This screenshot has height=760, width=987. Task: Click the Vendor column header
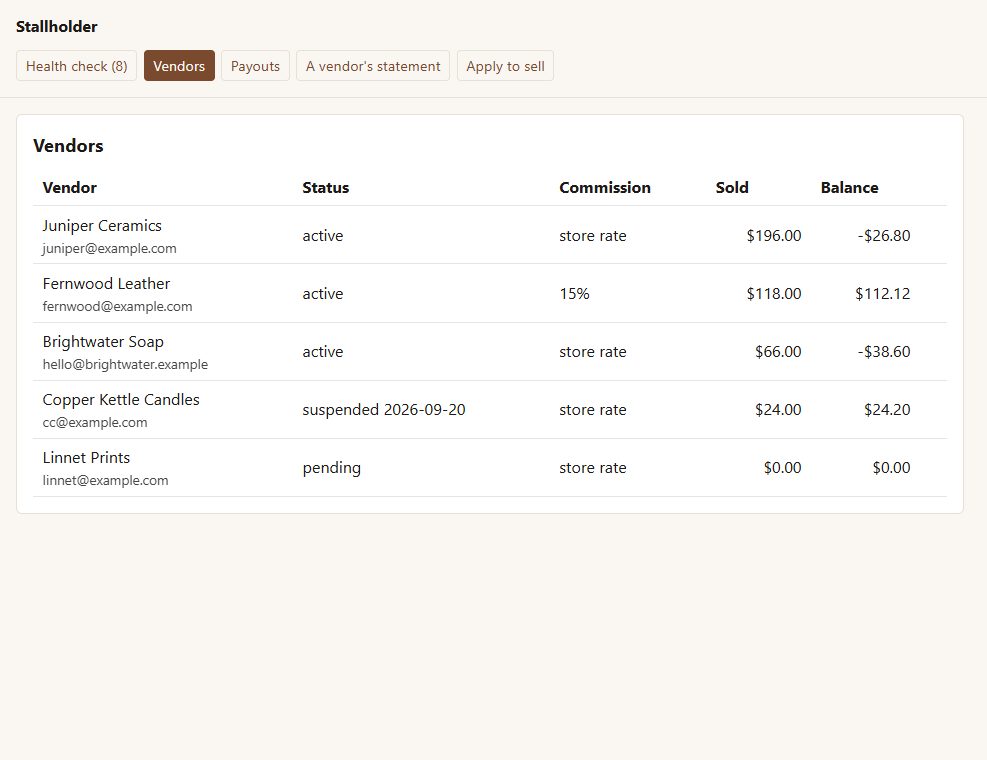(x=70, y=188)
